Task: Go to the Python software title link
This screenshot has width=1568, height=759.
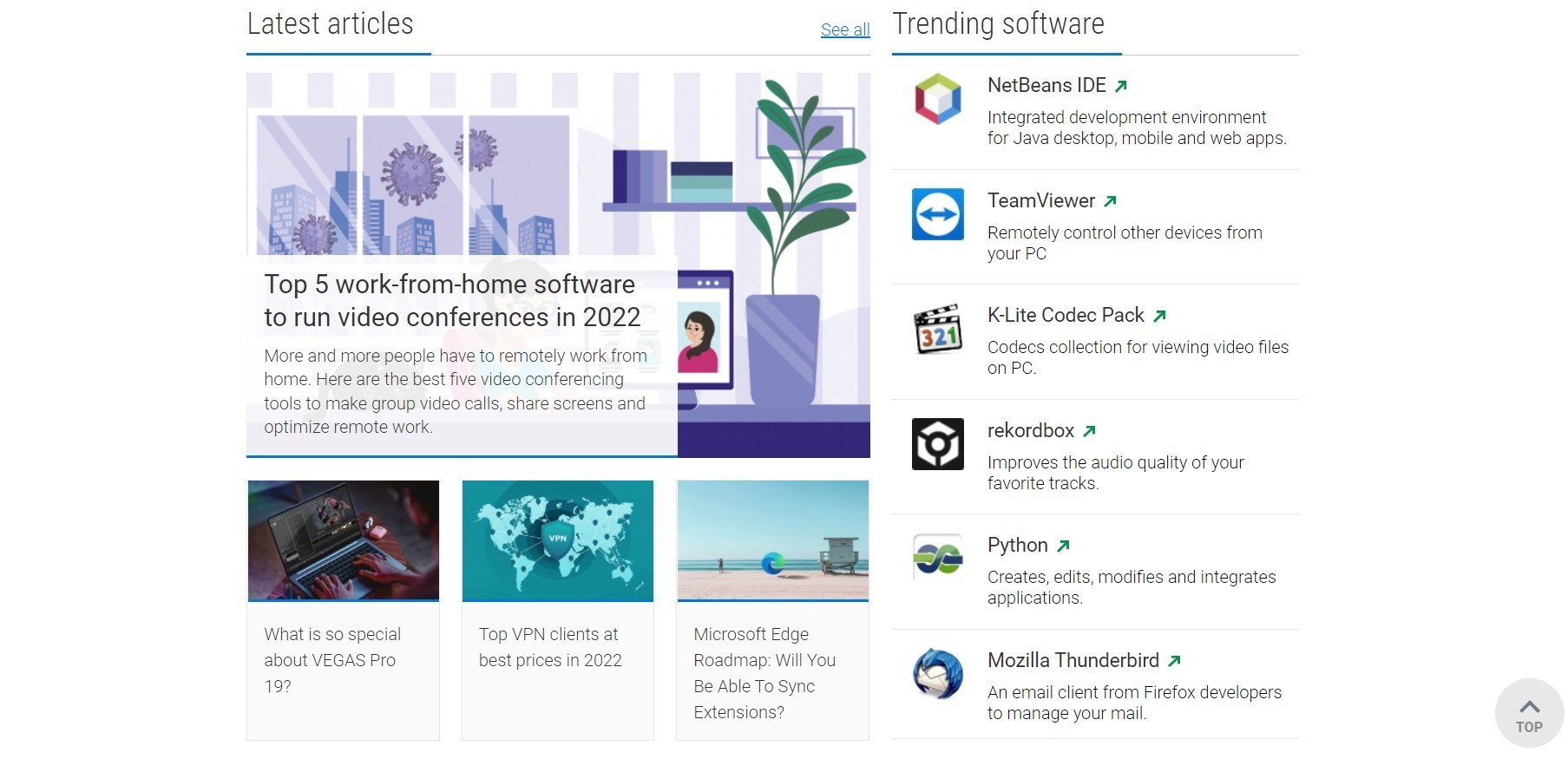Action: 1018,545
